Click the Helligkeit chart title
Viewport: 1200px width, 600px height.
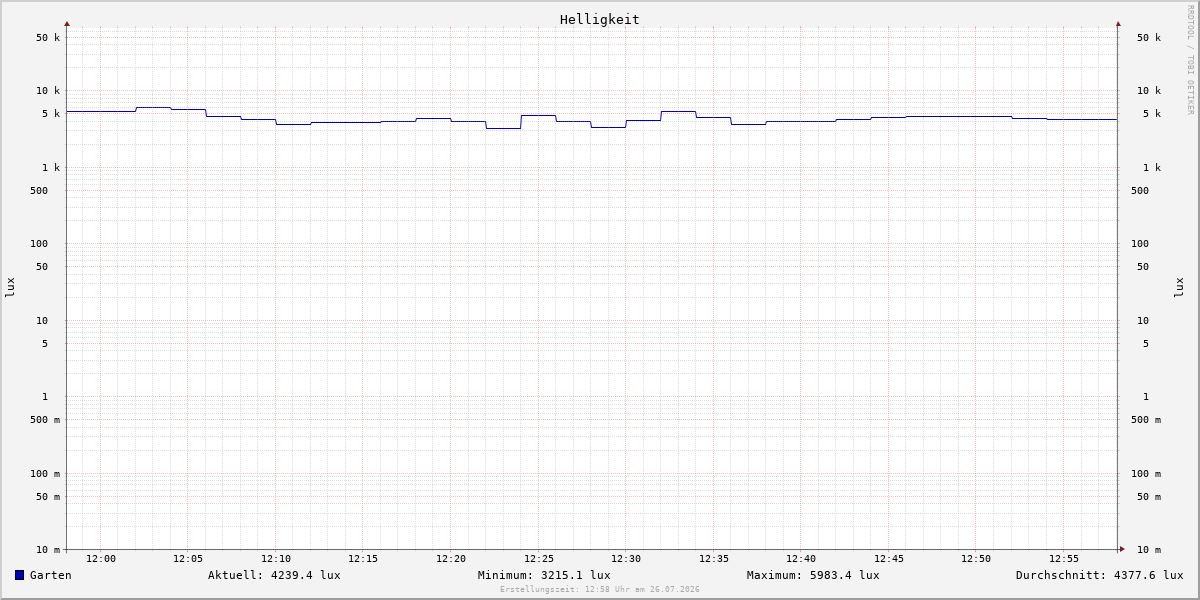(x=600, y=19)
